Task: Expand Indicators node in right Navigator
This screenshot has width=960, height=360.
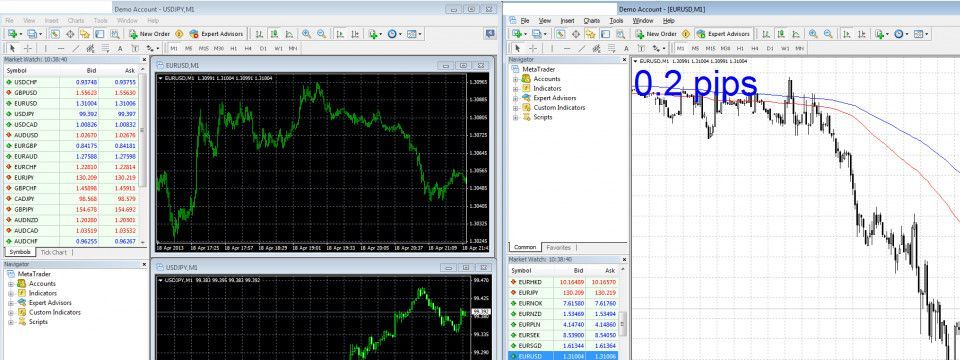Action: click(x=516, y=89)
